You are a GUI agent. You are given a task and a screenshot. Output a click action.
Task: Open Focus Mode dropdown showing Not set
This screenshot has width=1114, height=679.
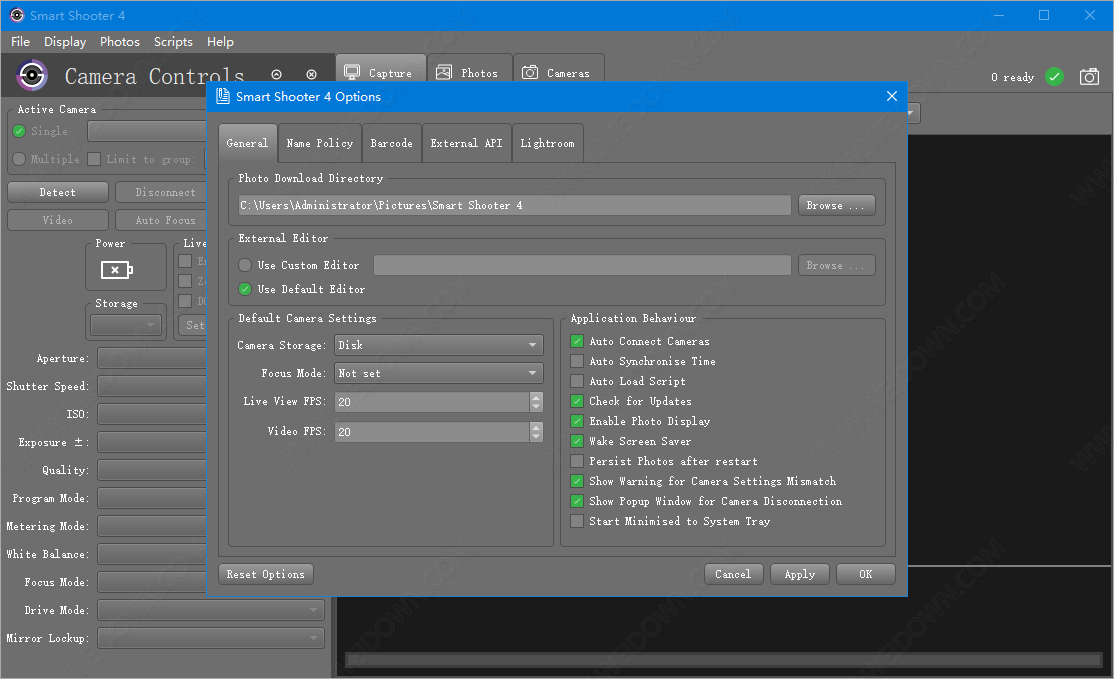[x=439, y=373]
